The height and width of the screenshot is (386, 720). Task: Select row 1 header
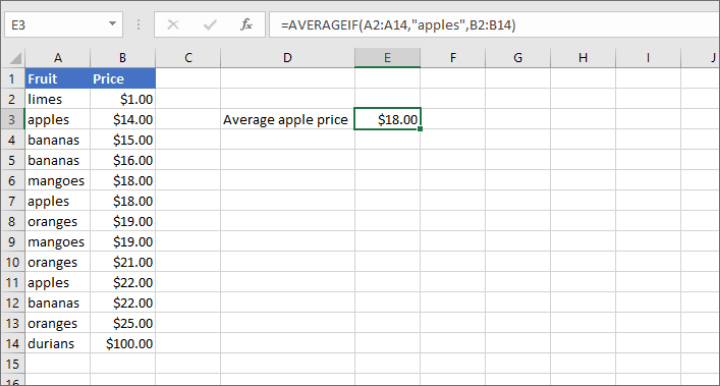12,78
